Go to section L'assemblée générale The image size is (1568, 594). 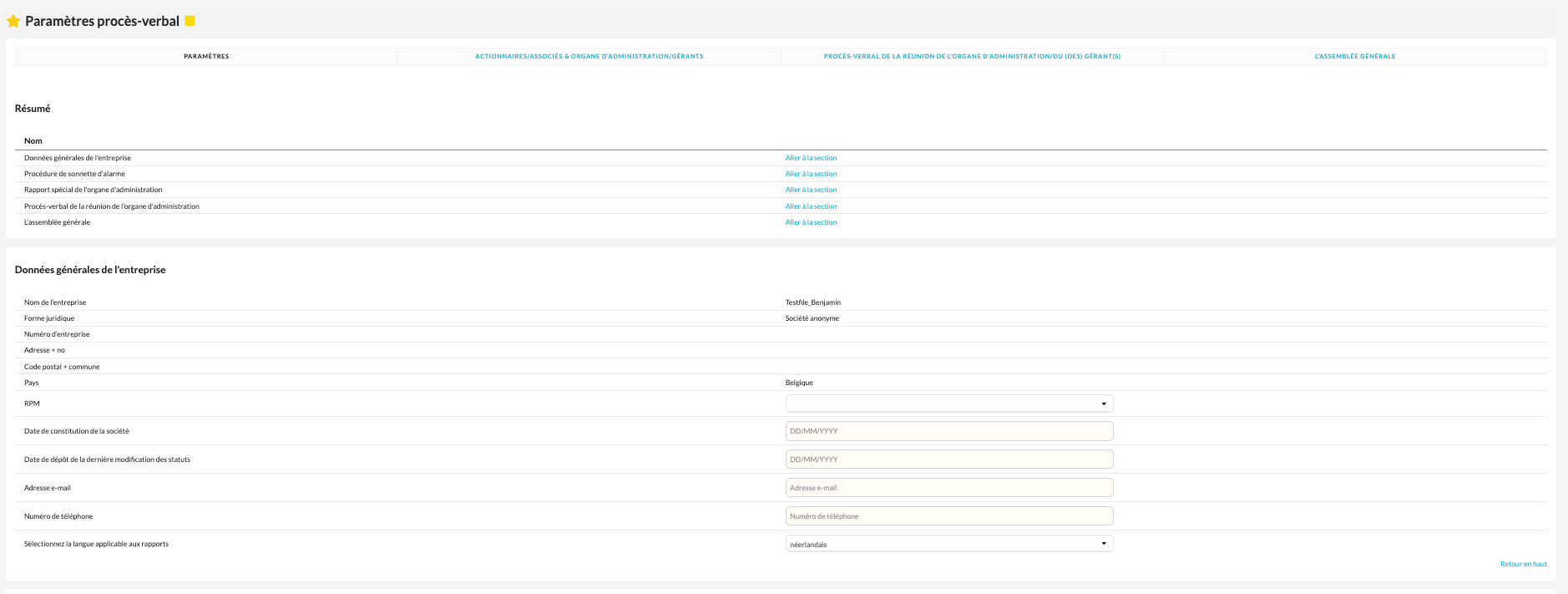[811, 222]
